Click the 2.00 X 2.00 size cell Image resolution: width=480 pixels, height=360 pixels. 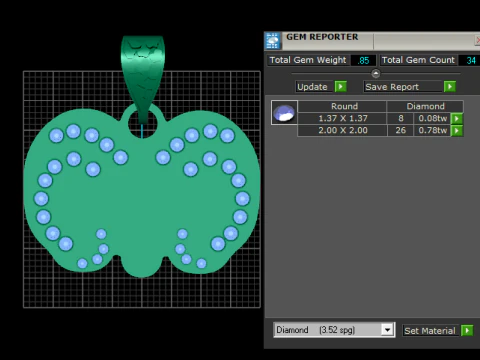[x=343, y=130]
